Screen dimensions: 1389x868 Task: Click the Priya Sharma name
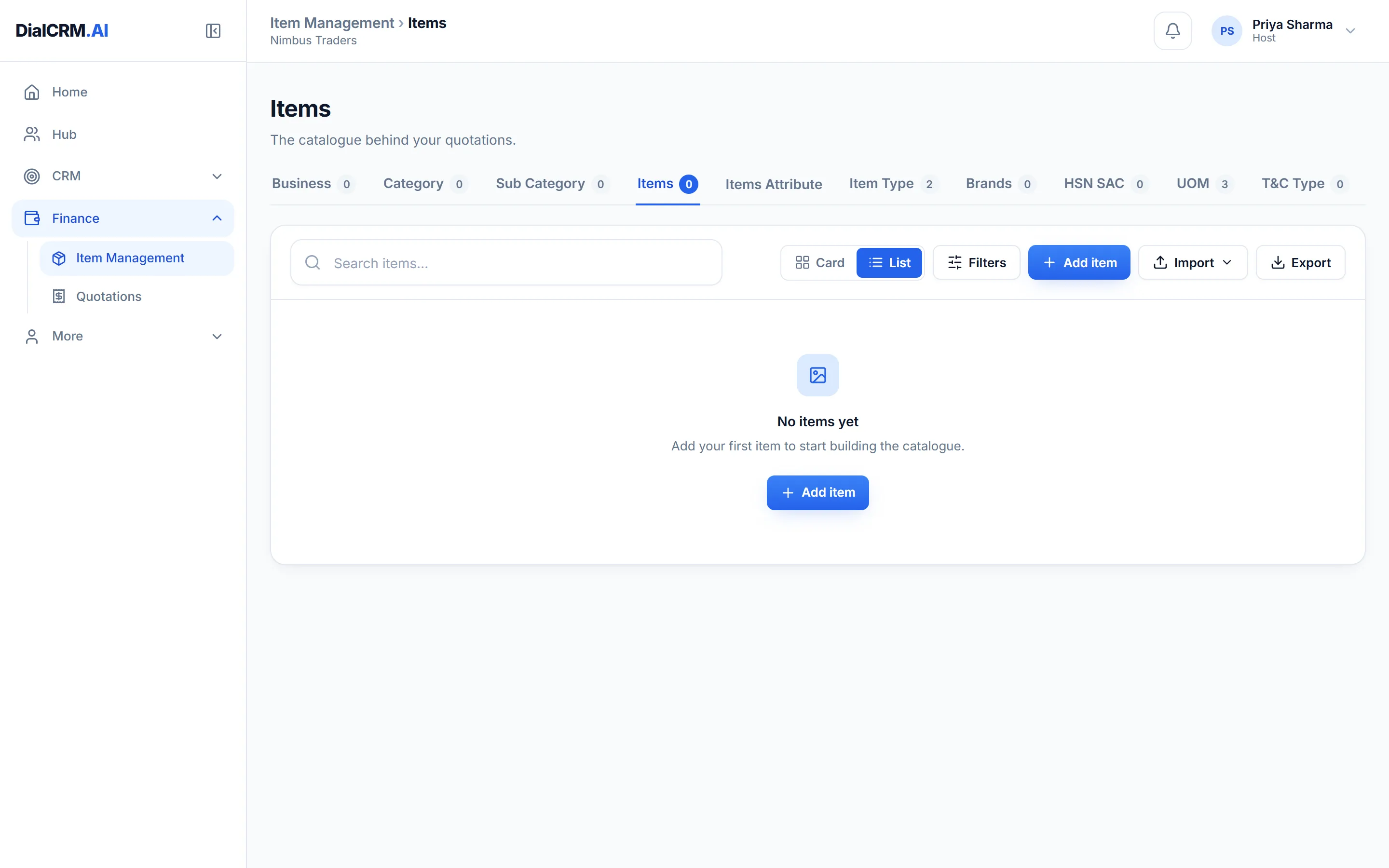[1292, 25]
